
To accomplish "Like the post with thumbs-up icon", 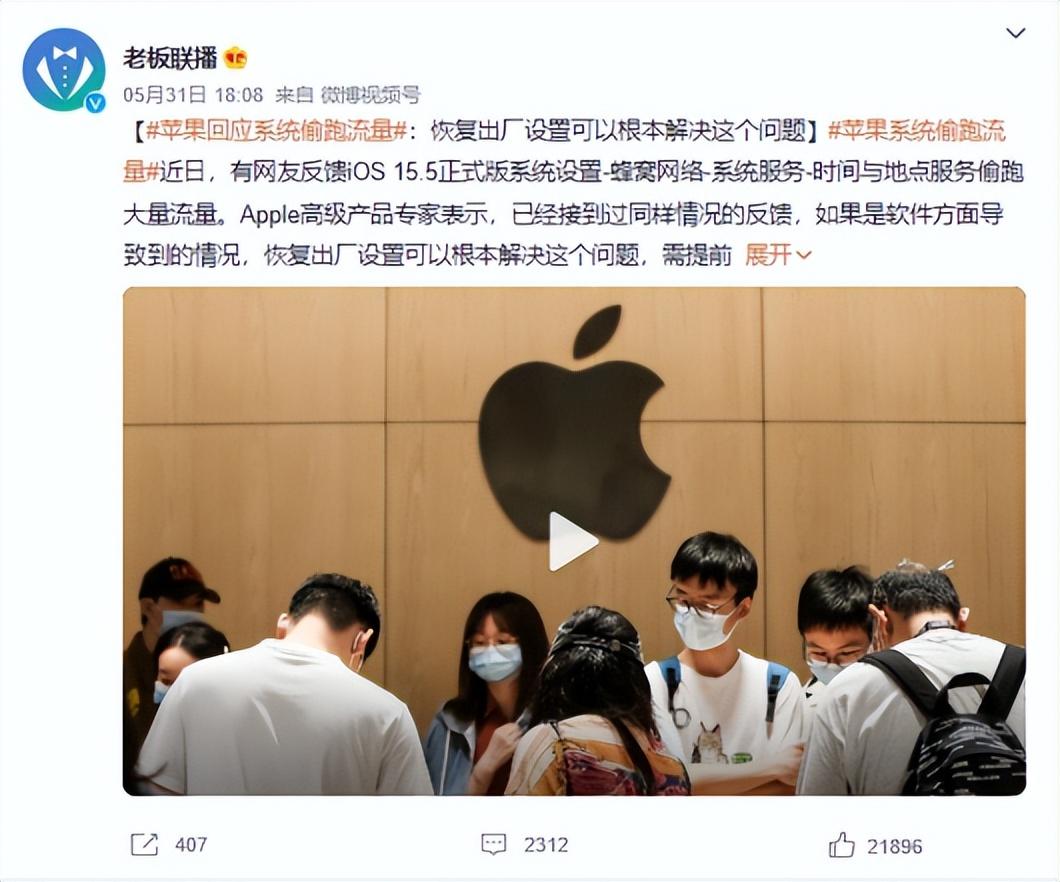I will [842, 845].
